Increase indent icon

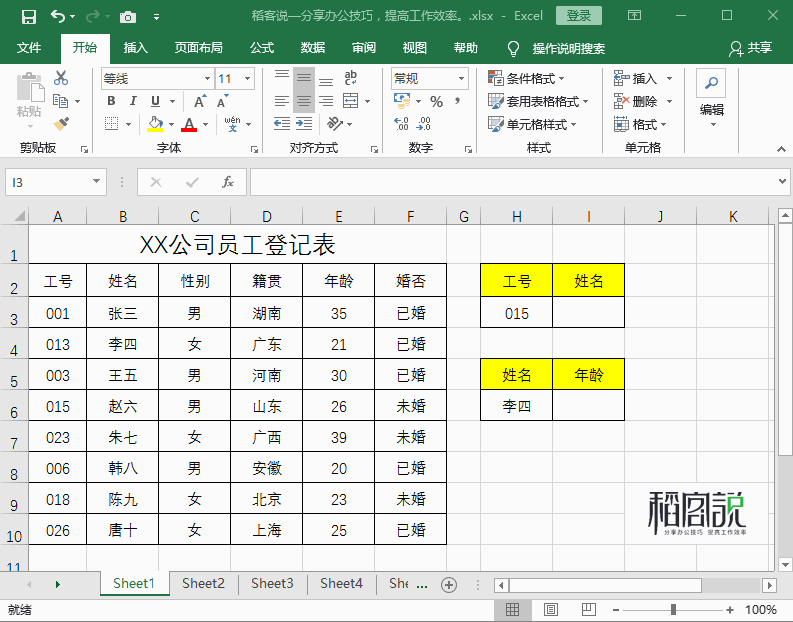pyautogui.click(x=304, y=123)
